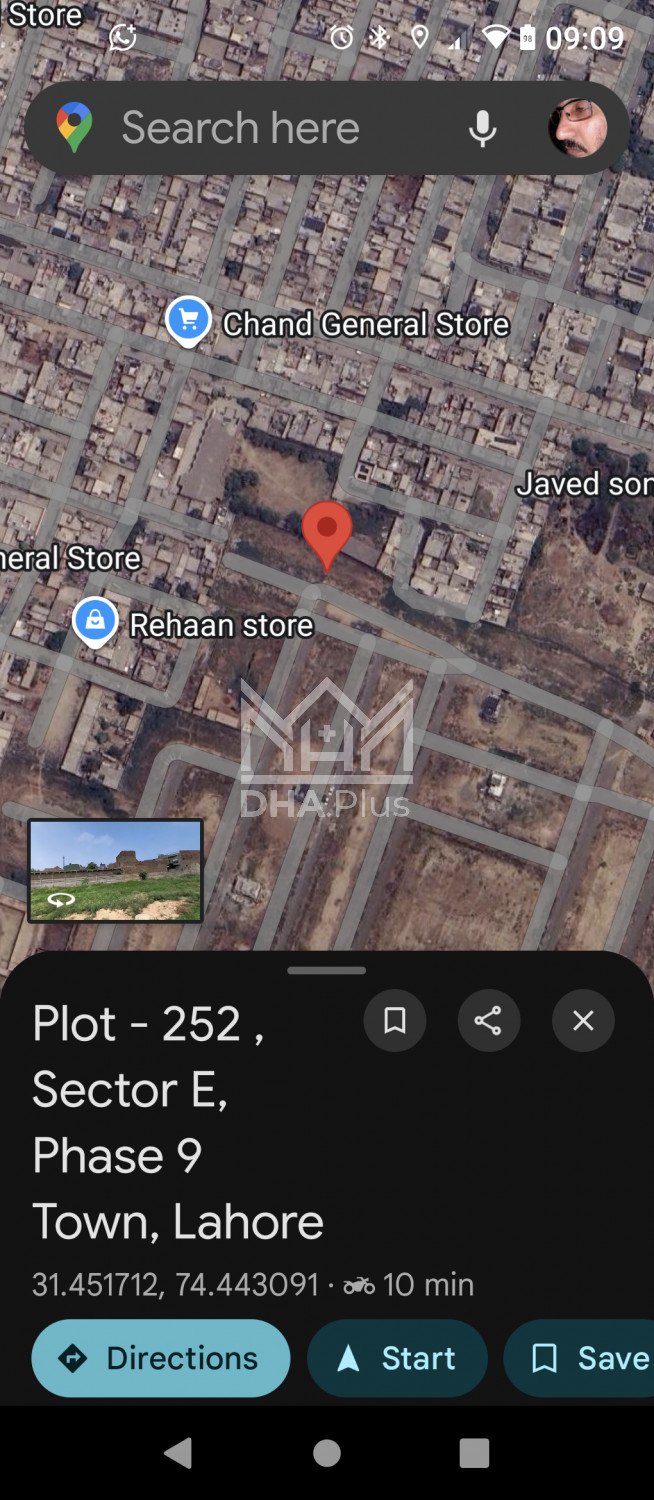Viewport: 654px width, 1500px height.
Task: Go to Android home screen button
Action: tap(327, 1453)
